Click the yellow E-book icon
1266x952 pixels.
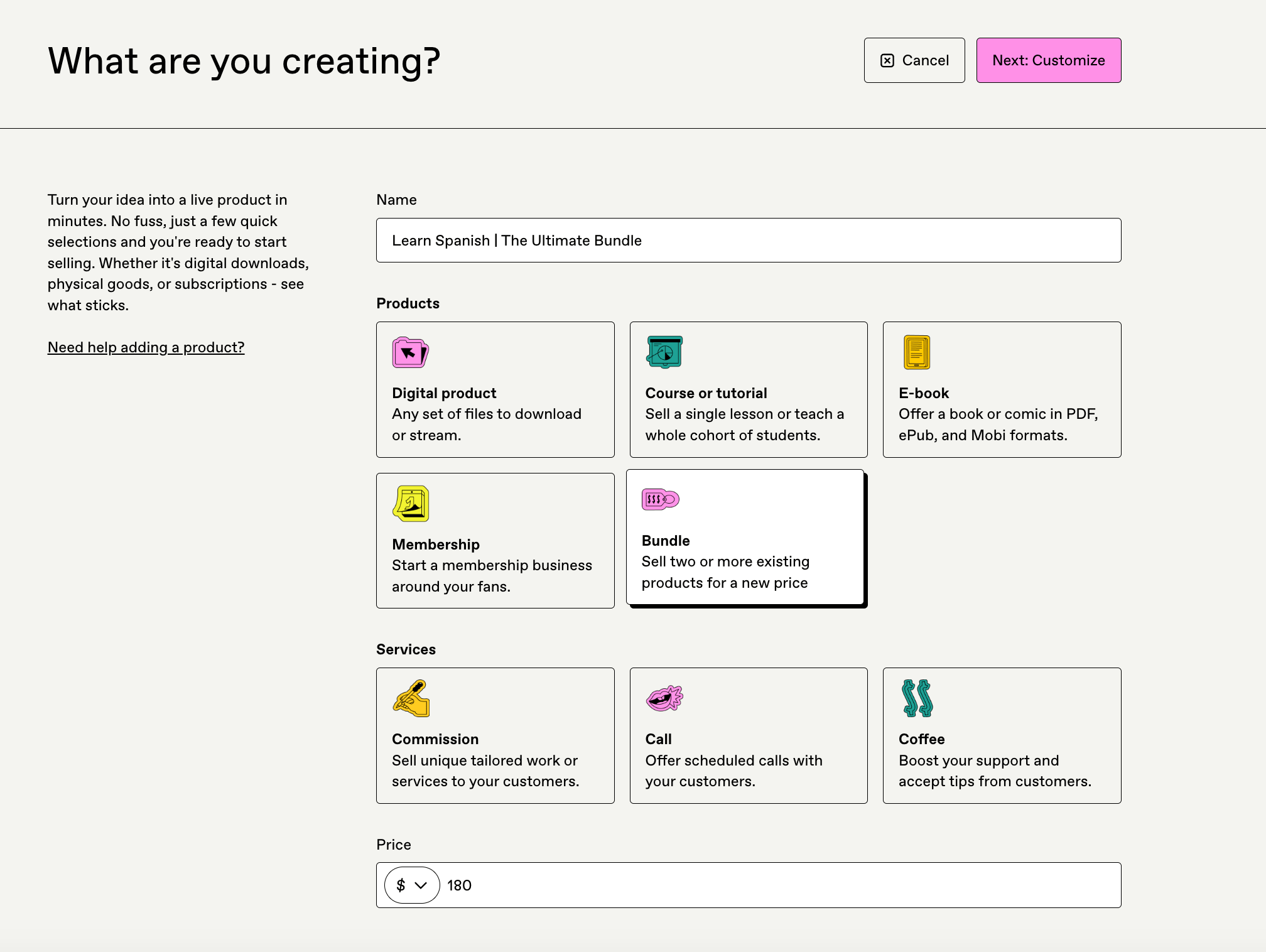coord(916,352)
